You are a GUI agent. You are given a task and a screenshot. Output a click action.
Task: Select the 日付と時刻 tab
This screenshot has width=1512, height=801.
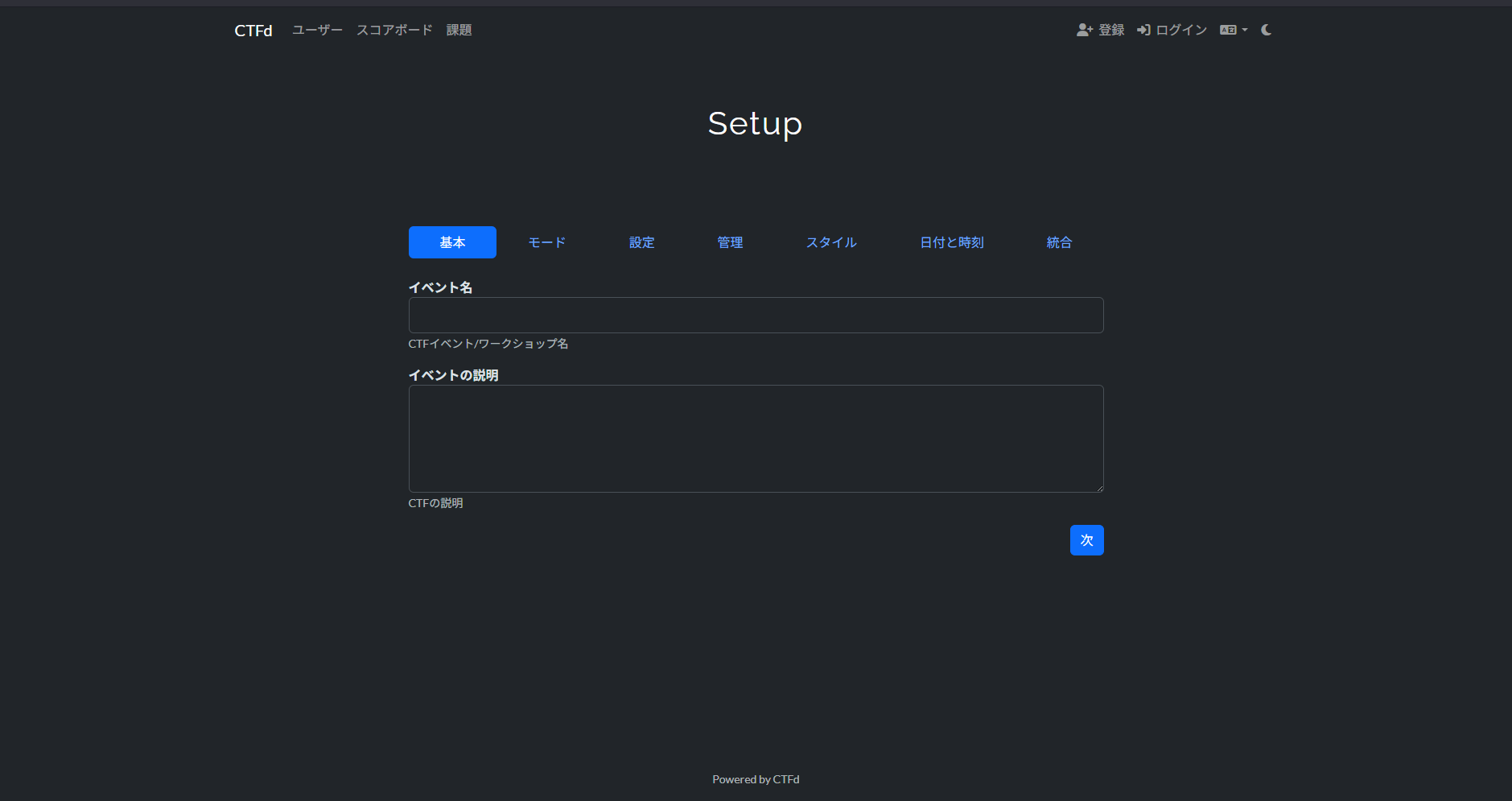click(x=951, y=242)
